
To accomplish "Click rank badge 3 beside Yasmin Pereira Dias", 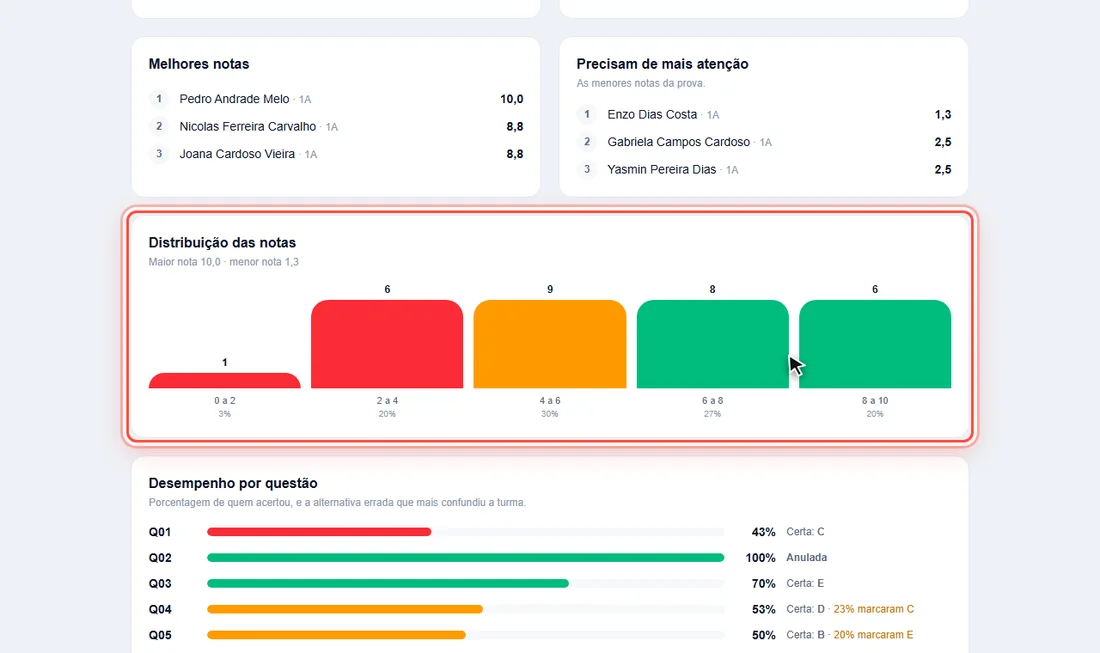I will coord(586,169).
